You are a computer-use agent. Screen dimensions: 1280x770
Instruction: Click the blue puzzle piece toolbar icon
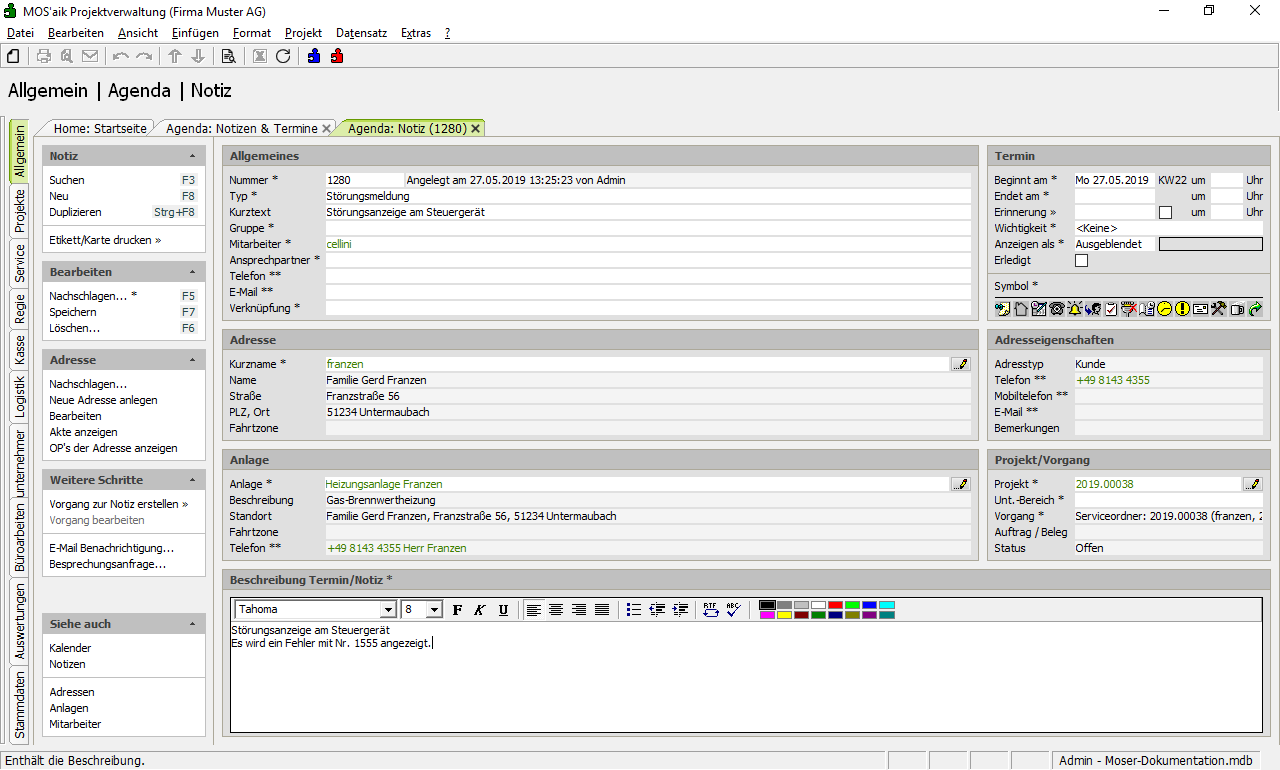314,56
